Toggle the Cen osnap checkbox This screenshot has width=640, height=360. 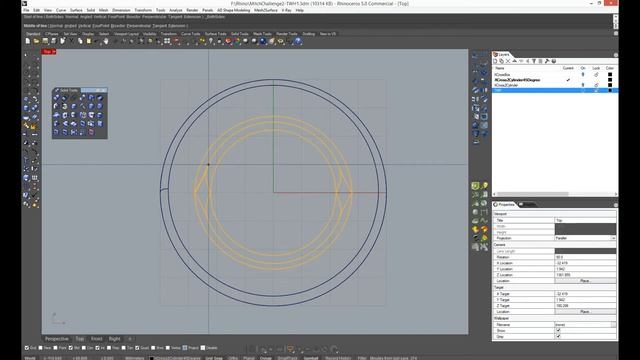coord(84,348)
